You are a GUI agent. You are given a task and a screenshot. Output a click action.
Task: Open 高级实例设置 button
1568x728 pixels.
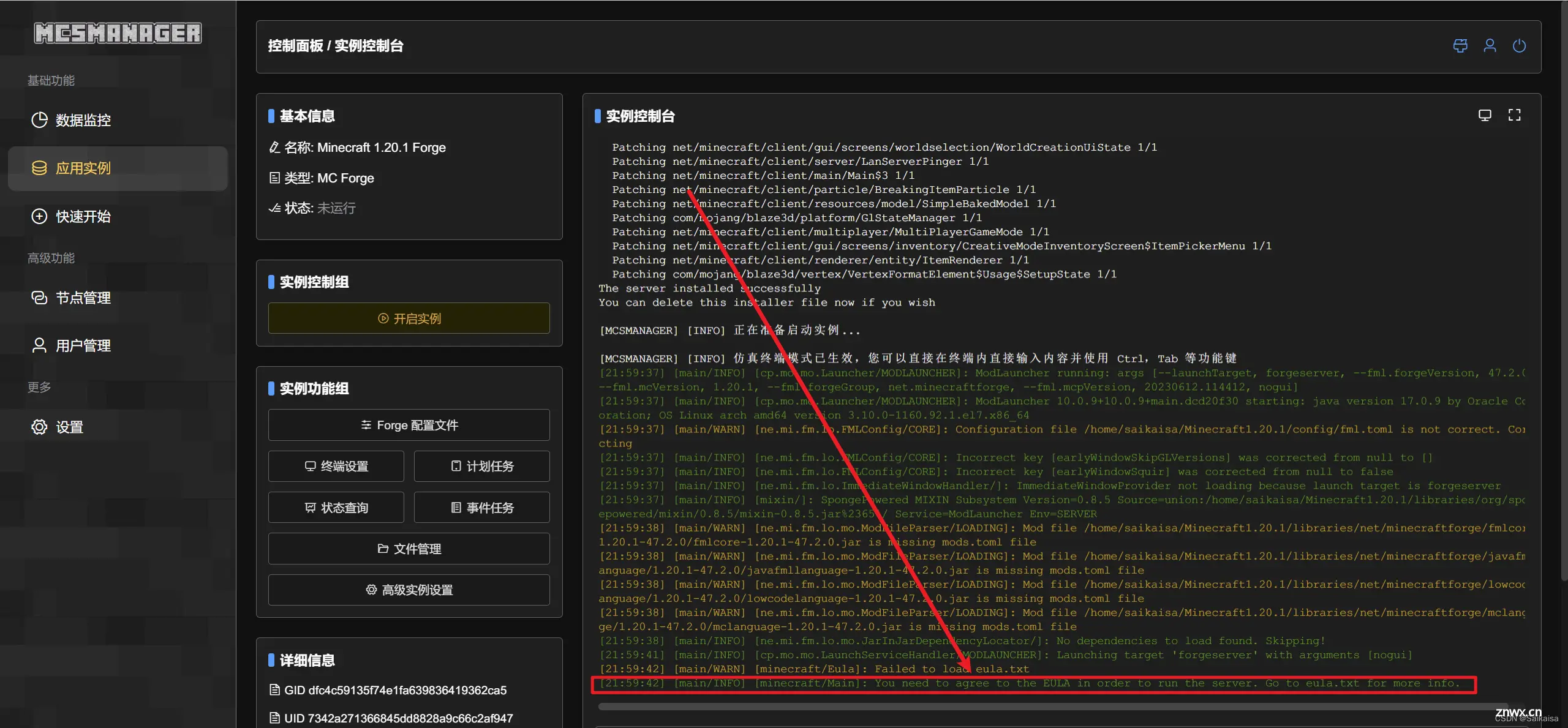point(409,590)
